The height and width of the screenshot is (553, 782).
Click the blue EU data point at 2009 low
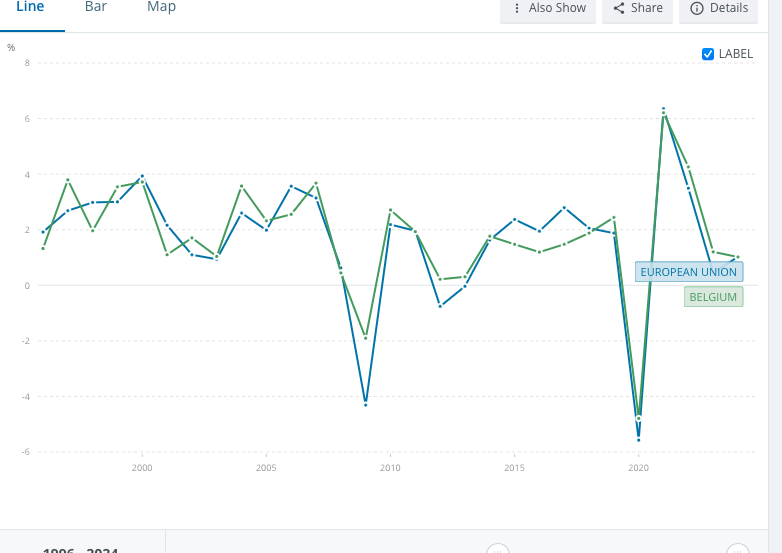[x=366, y=404]
